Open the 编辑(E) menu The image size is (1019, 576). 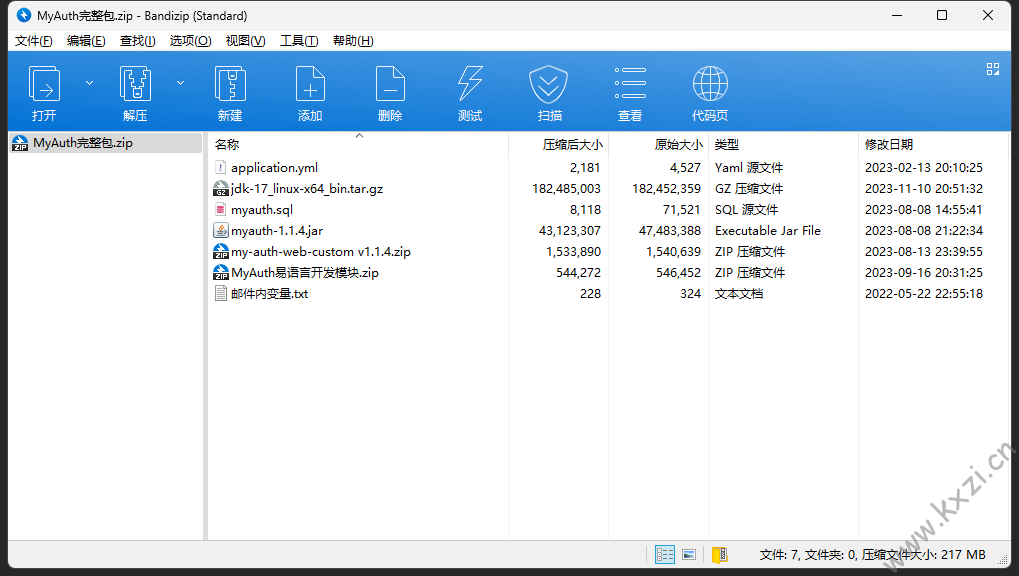86,41
